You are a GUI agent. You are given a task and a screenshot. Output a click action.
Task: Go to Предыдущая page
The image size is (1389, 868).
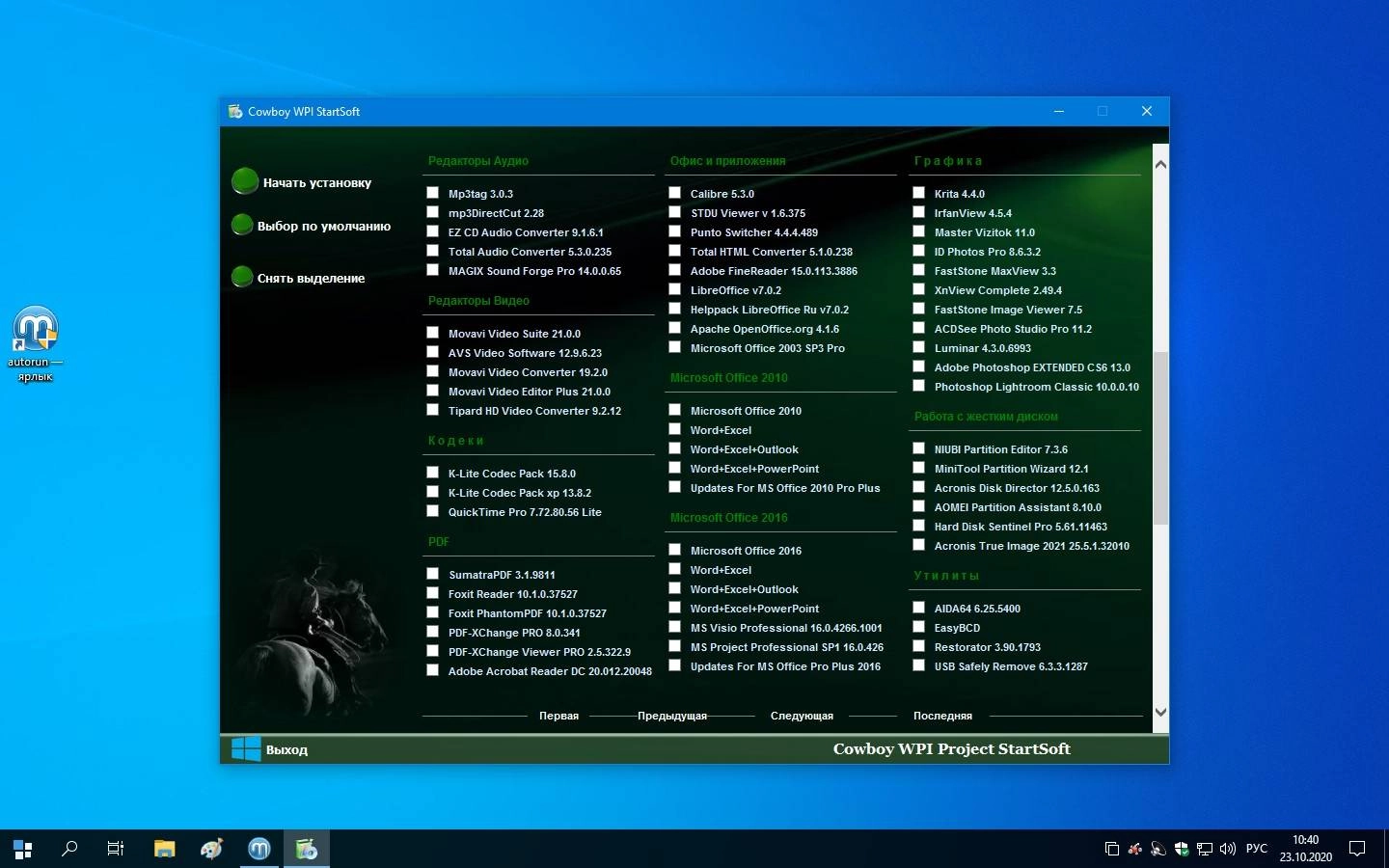(x=672, y=716)
